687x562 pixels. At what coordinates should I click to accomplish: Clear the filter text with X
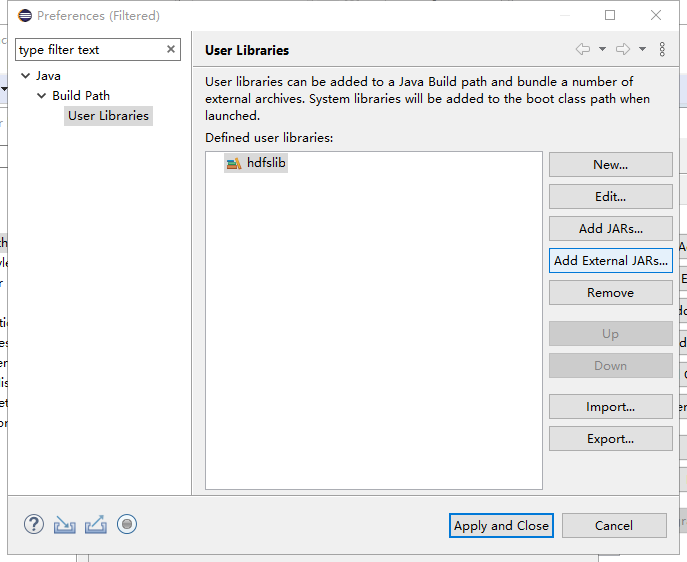click(x=171, y=49)
